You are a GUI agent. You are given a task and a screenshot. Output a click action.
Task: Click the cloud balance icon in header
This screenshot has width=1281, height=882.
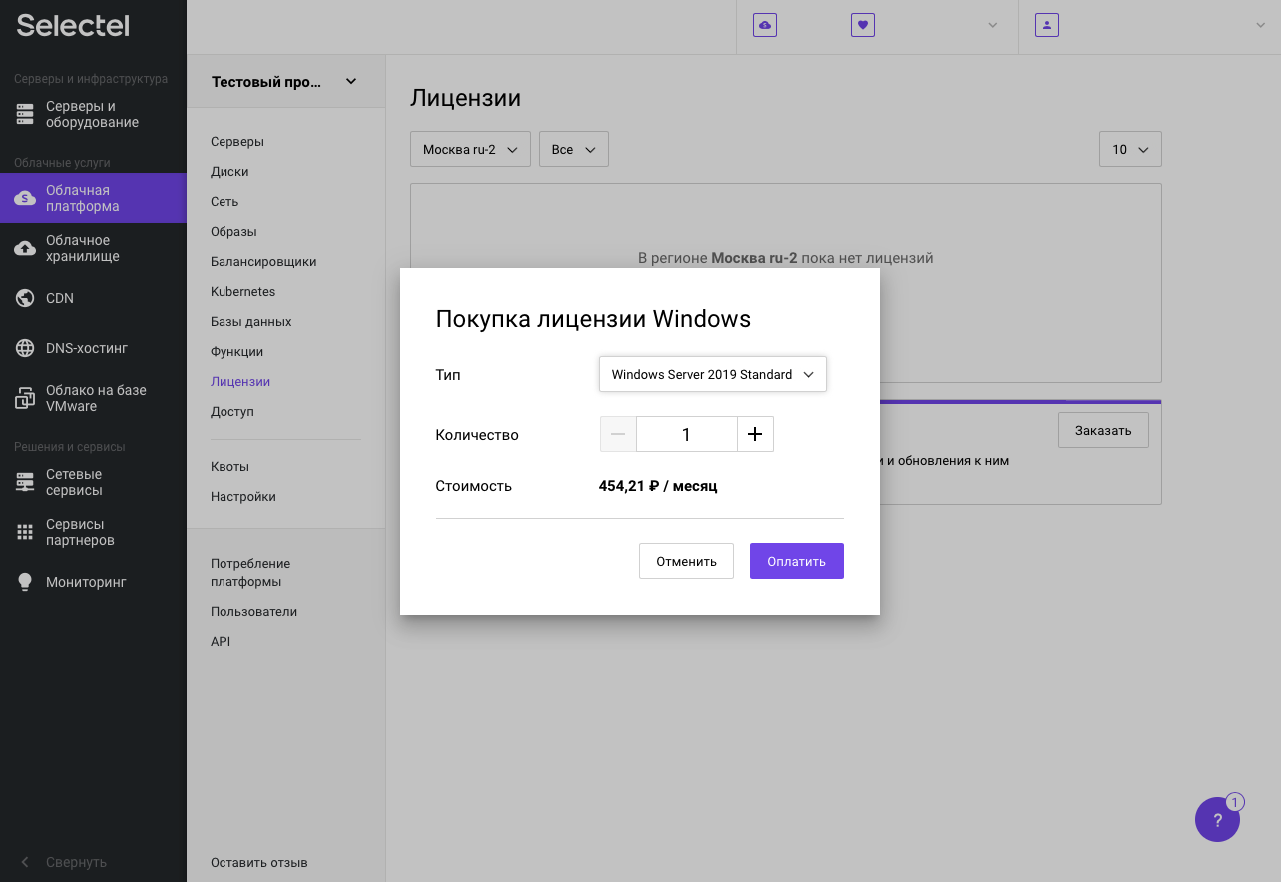coord(765,25)
